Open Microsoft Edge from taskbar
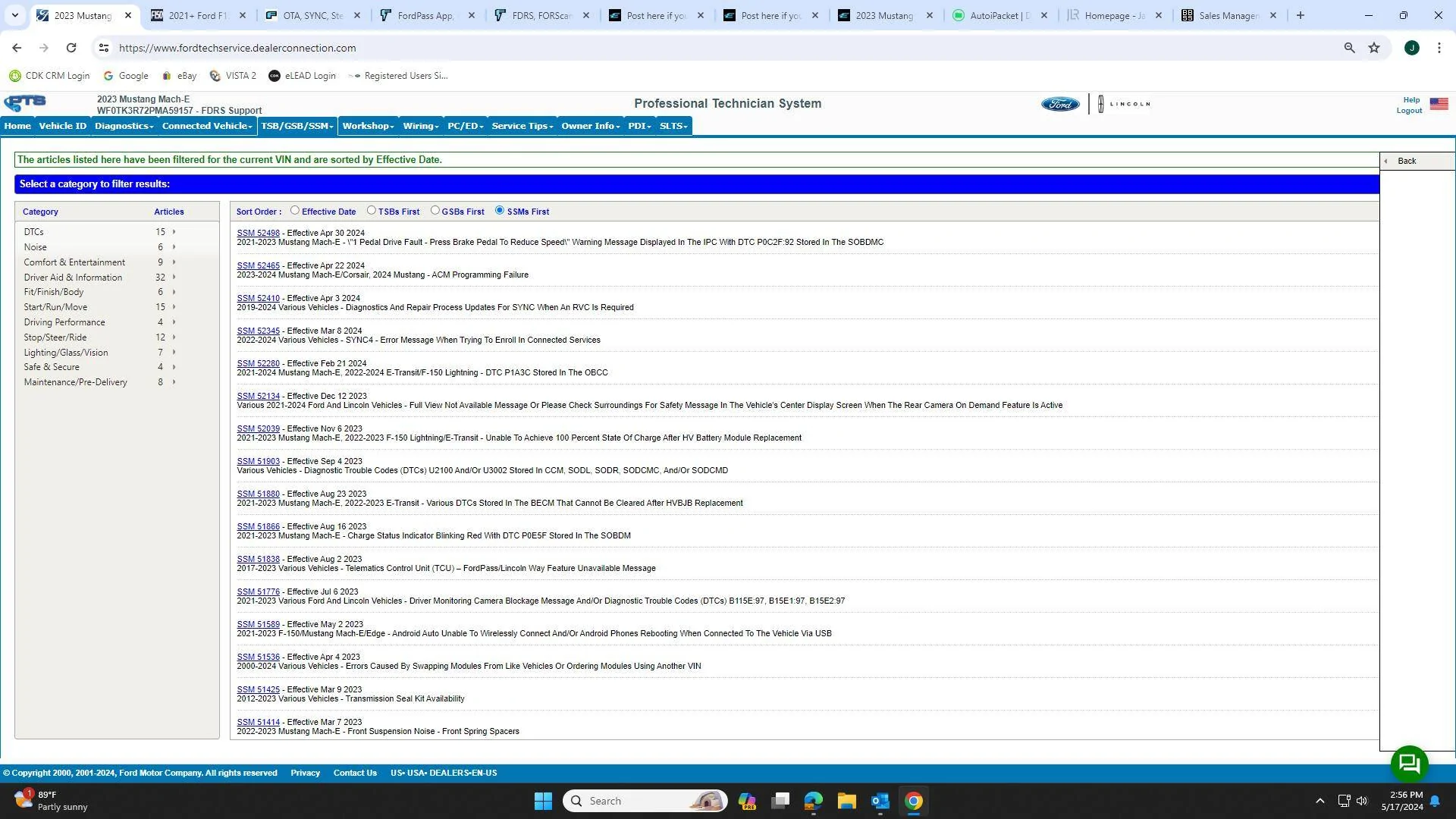 [x=813, y=801]
